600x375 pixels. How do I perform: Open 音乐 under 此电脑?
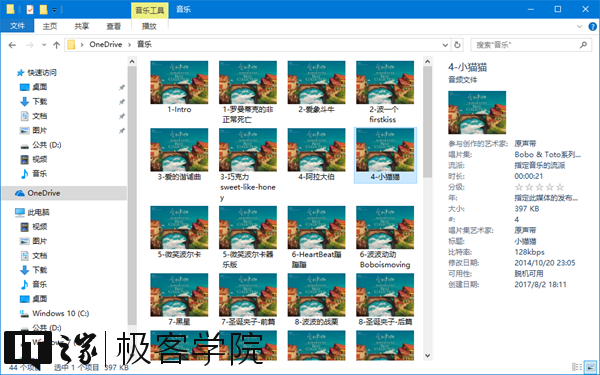pos(39,284)
